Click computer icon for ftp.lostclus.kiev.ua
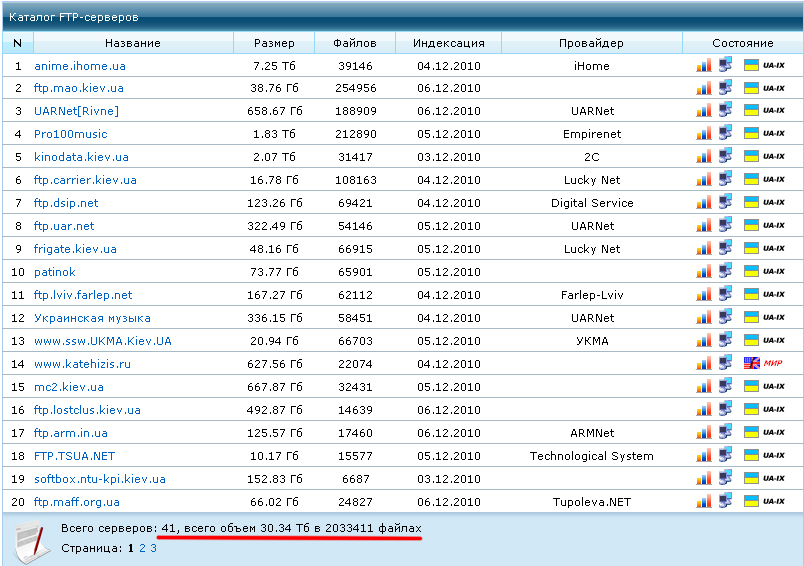Viewport: 804px width, 566px height. coord(725,409)
